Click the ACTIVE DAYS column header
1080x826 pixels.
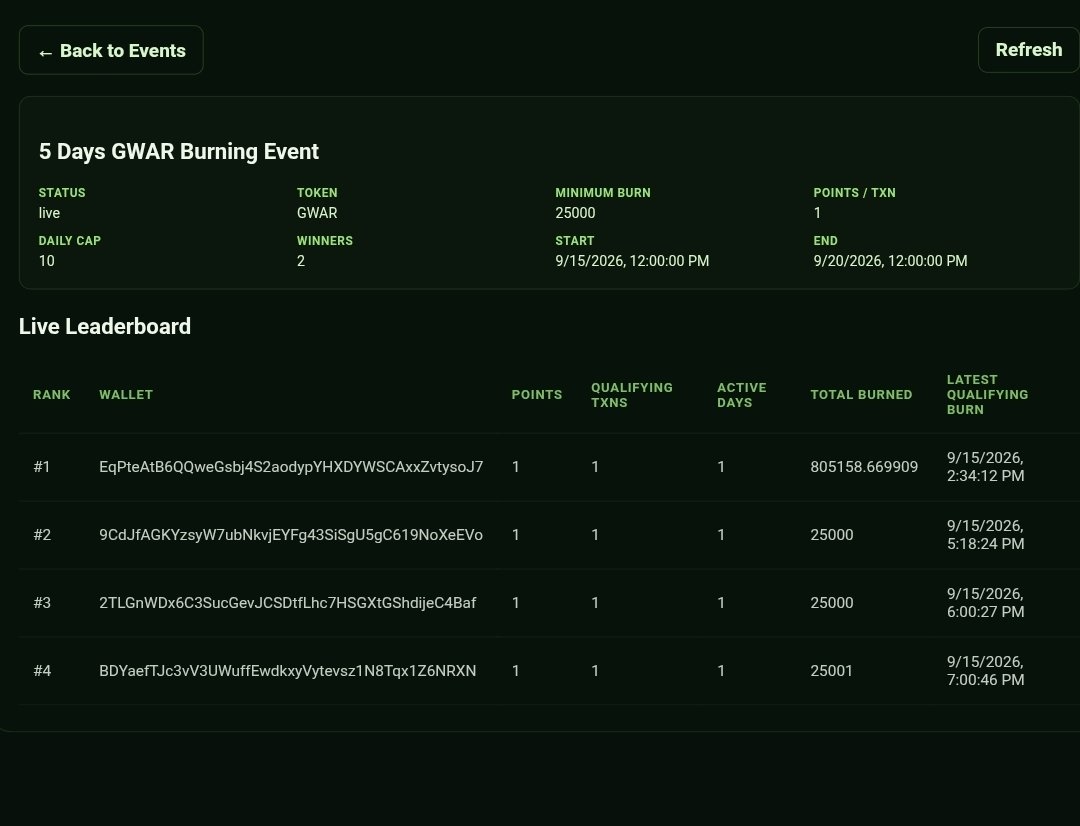[741, 395]
